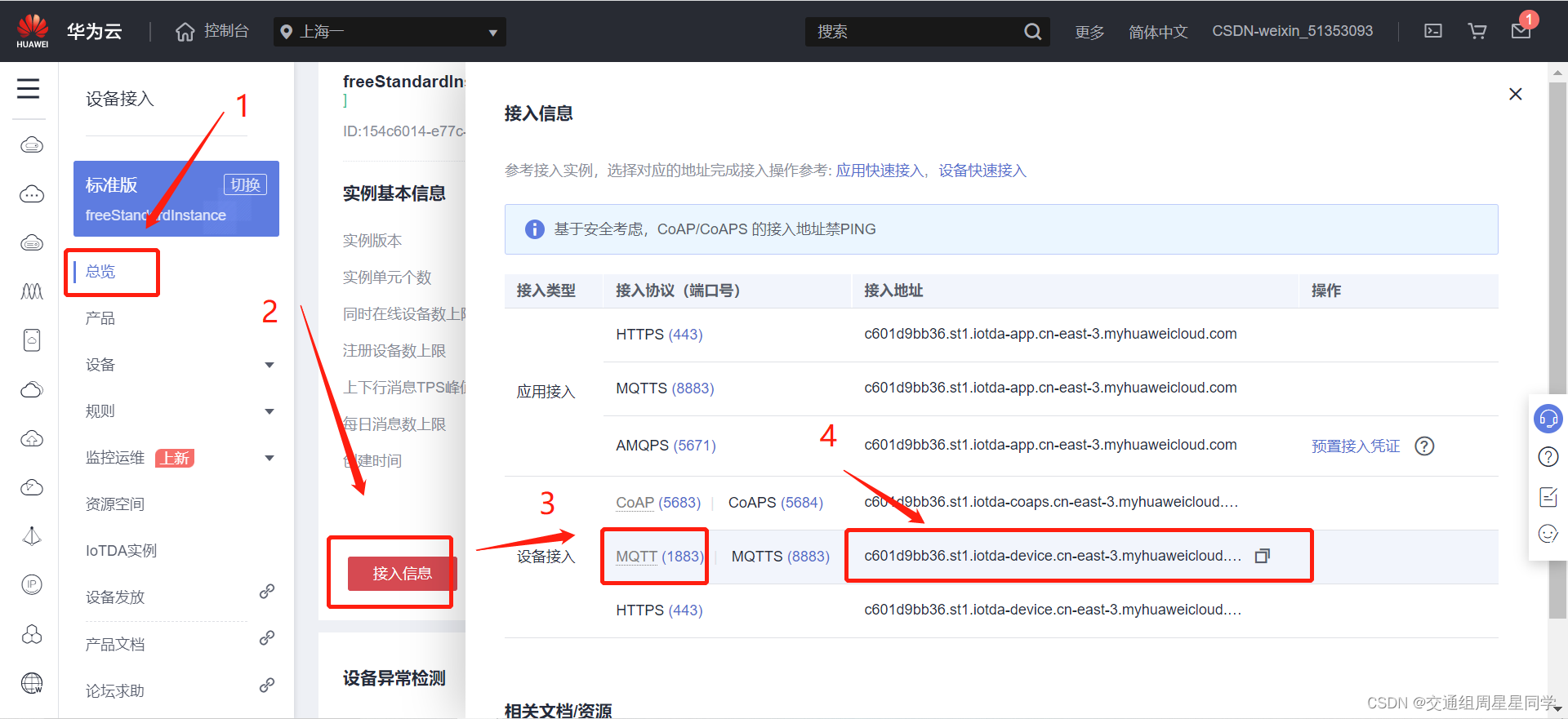The width and height of the screenshot is (1568, 719).
Task: Open the 控制台 home icon
Action: [185, 32]
